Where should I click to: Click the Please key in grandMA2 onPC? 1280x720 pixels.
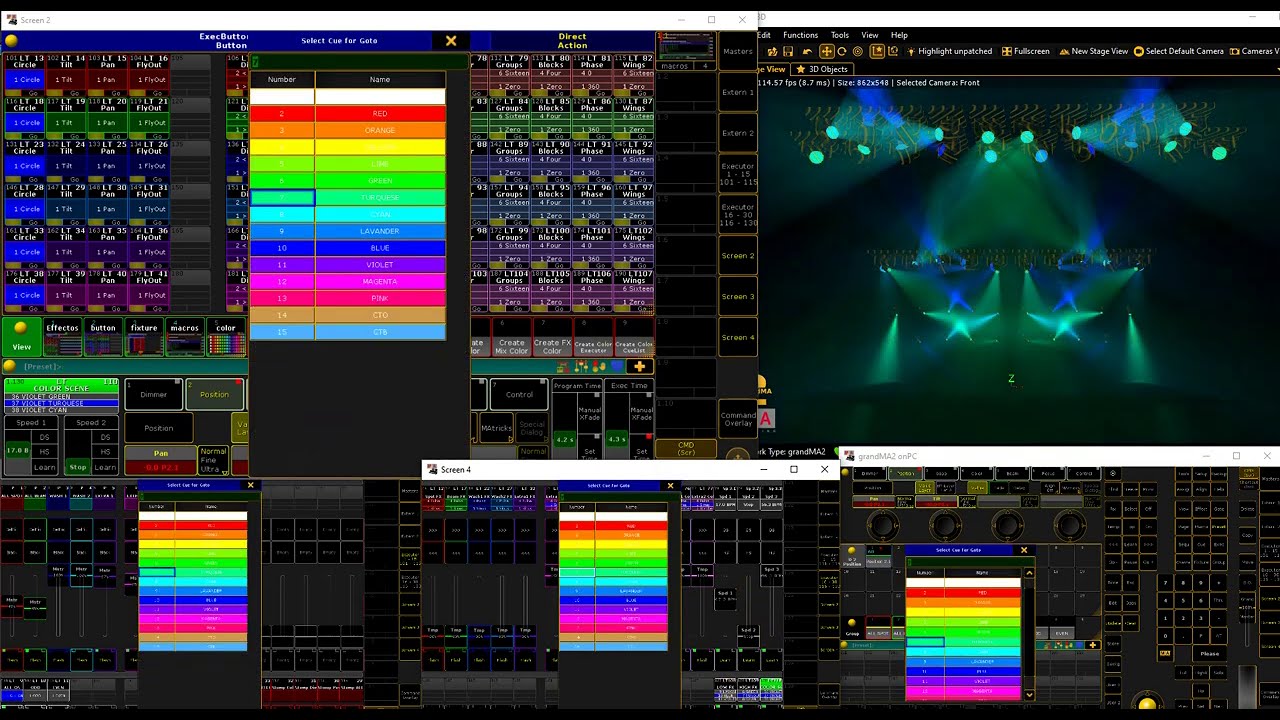(1210, 654)
